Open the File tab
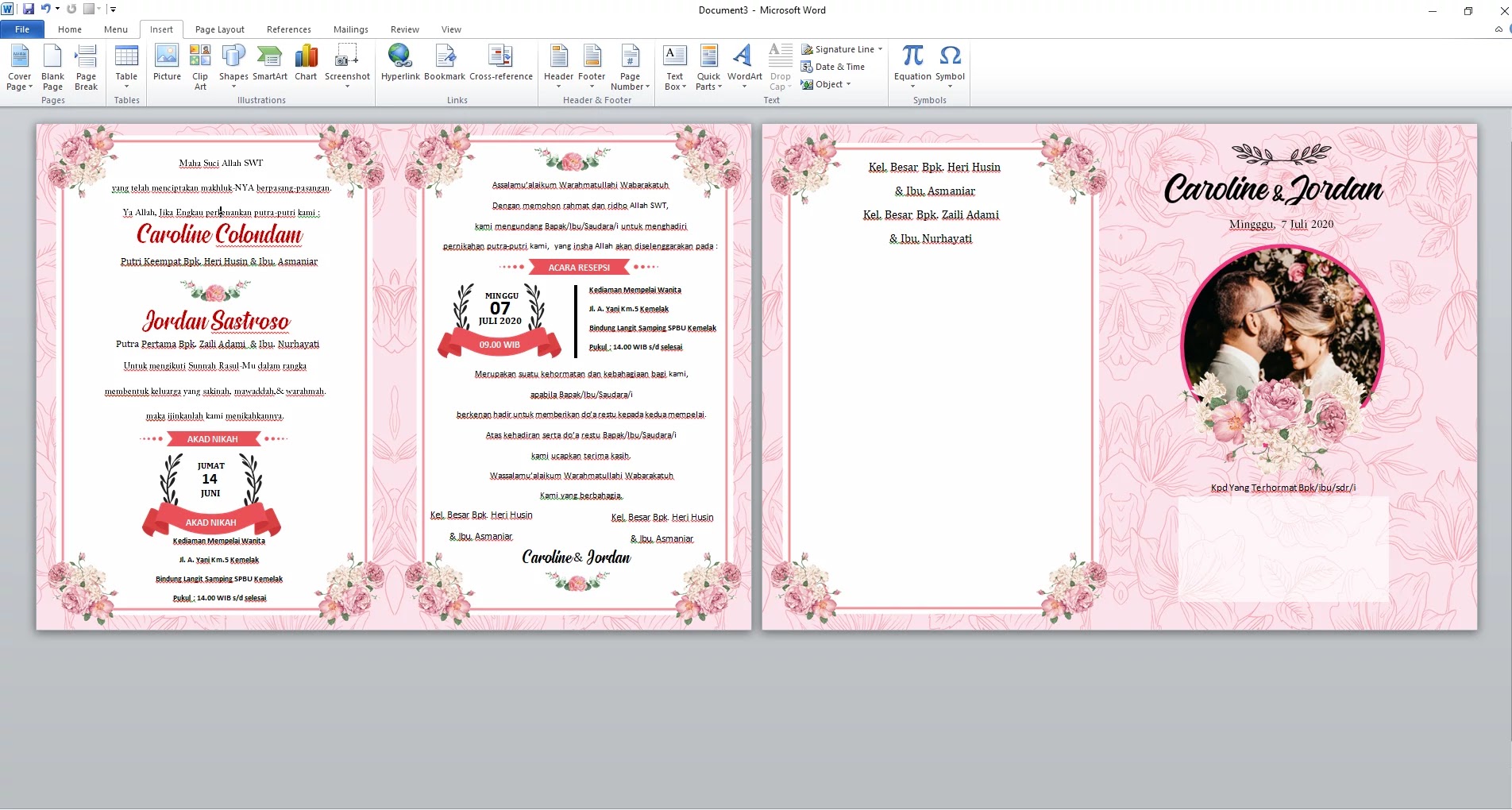1512x810 pixels. click(22, 29)
